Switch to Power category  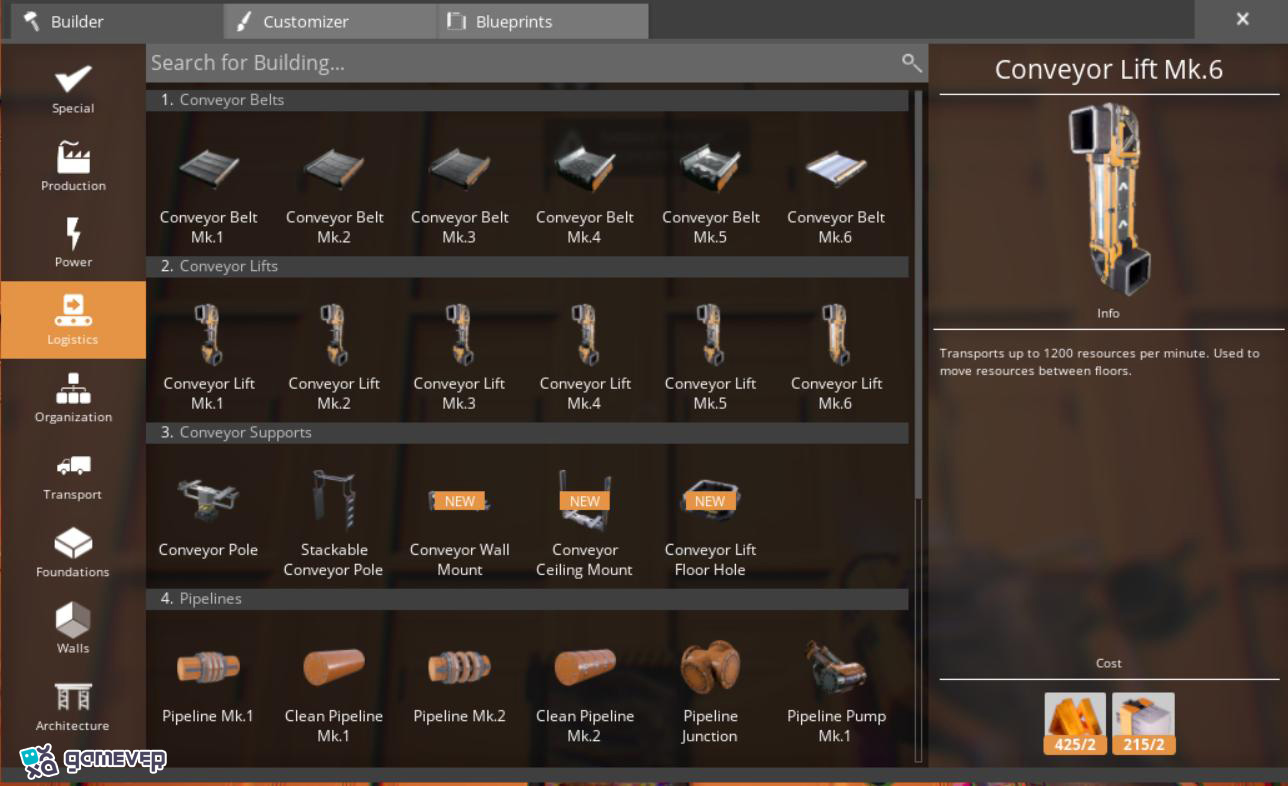point(73,242)
